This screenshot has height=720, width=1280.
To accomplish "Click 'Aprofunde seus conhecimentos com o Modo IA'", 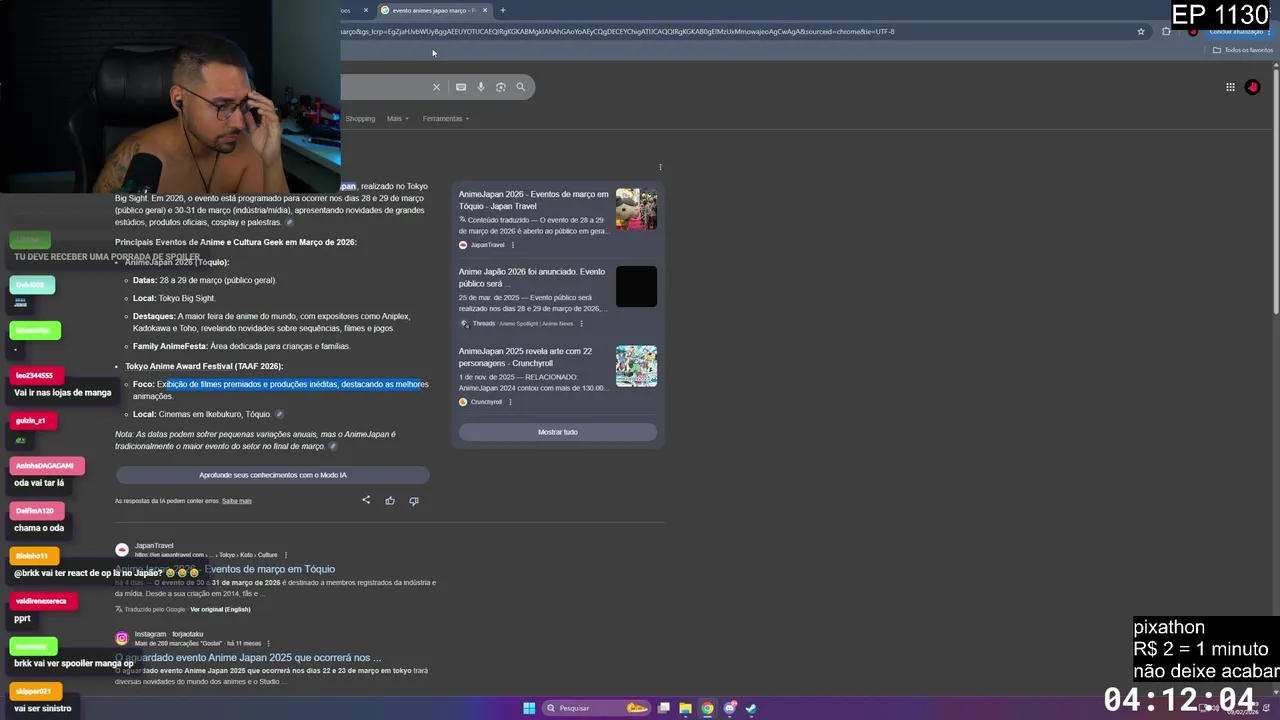I will point(273,475).
